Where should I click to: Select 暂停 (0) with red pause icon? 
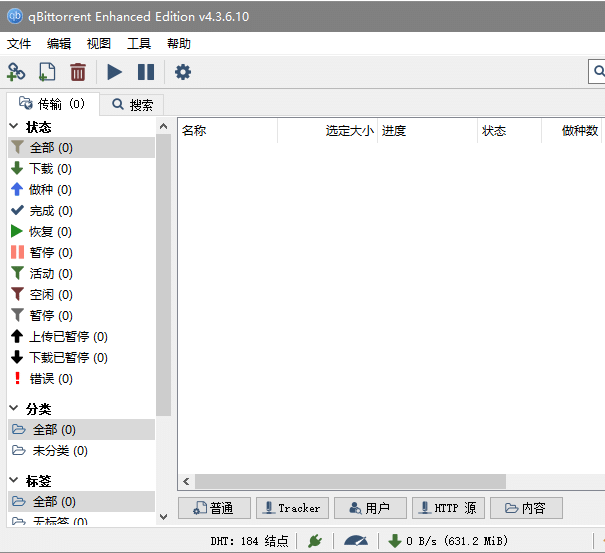(81, 252)
